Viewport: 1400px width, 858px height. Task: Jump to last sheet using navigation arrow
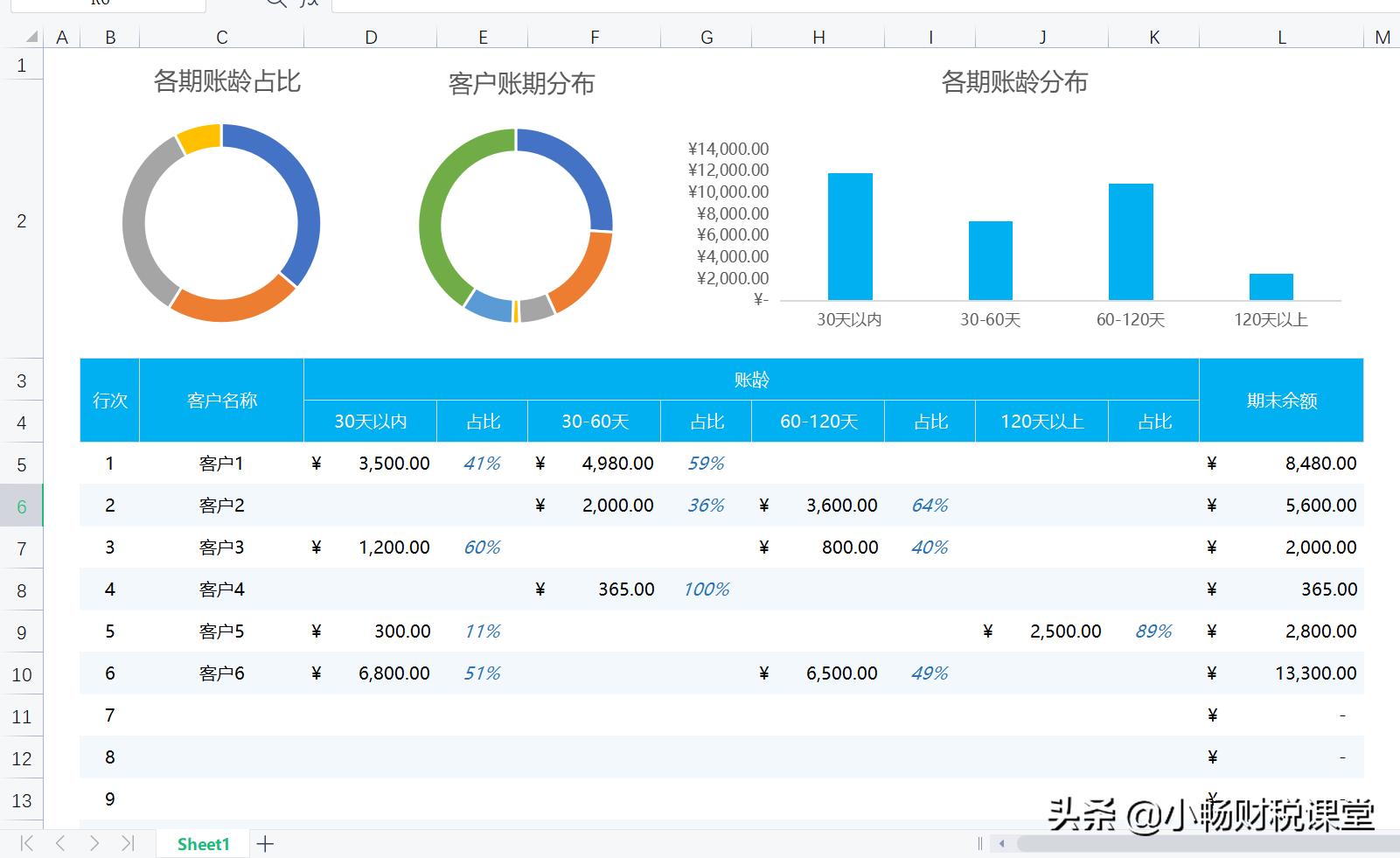pyautogui.click(x=126, y=843)
